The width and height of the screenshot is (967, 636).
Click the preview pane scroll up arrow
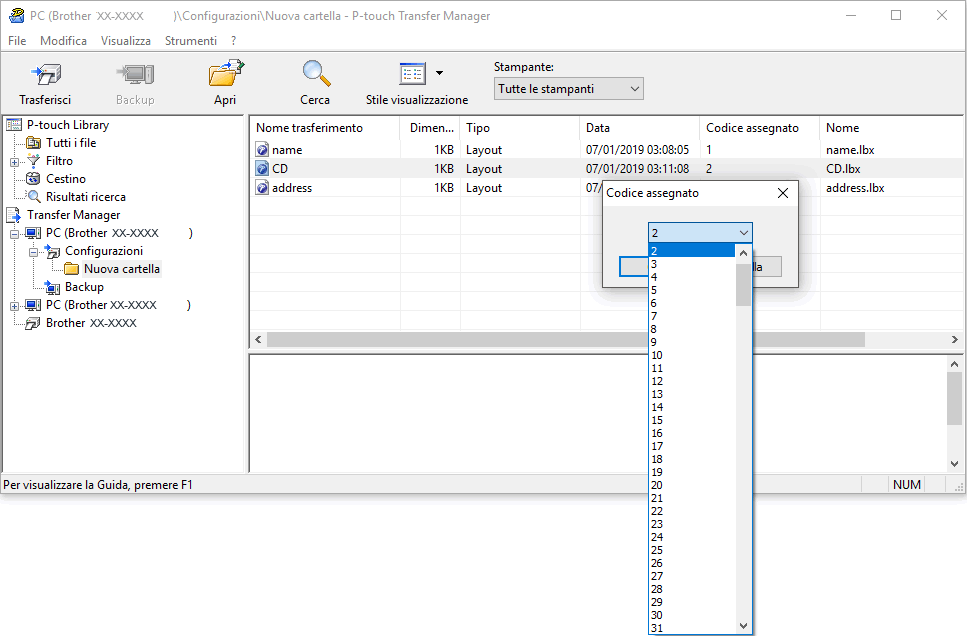(x=954, y=364)
